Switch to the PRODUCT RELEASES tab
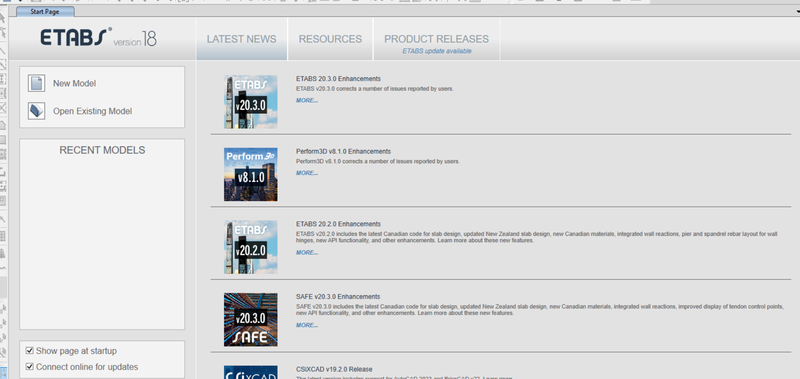This screenshot has height=379, width=800. 436,39
